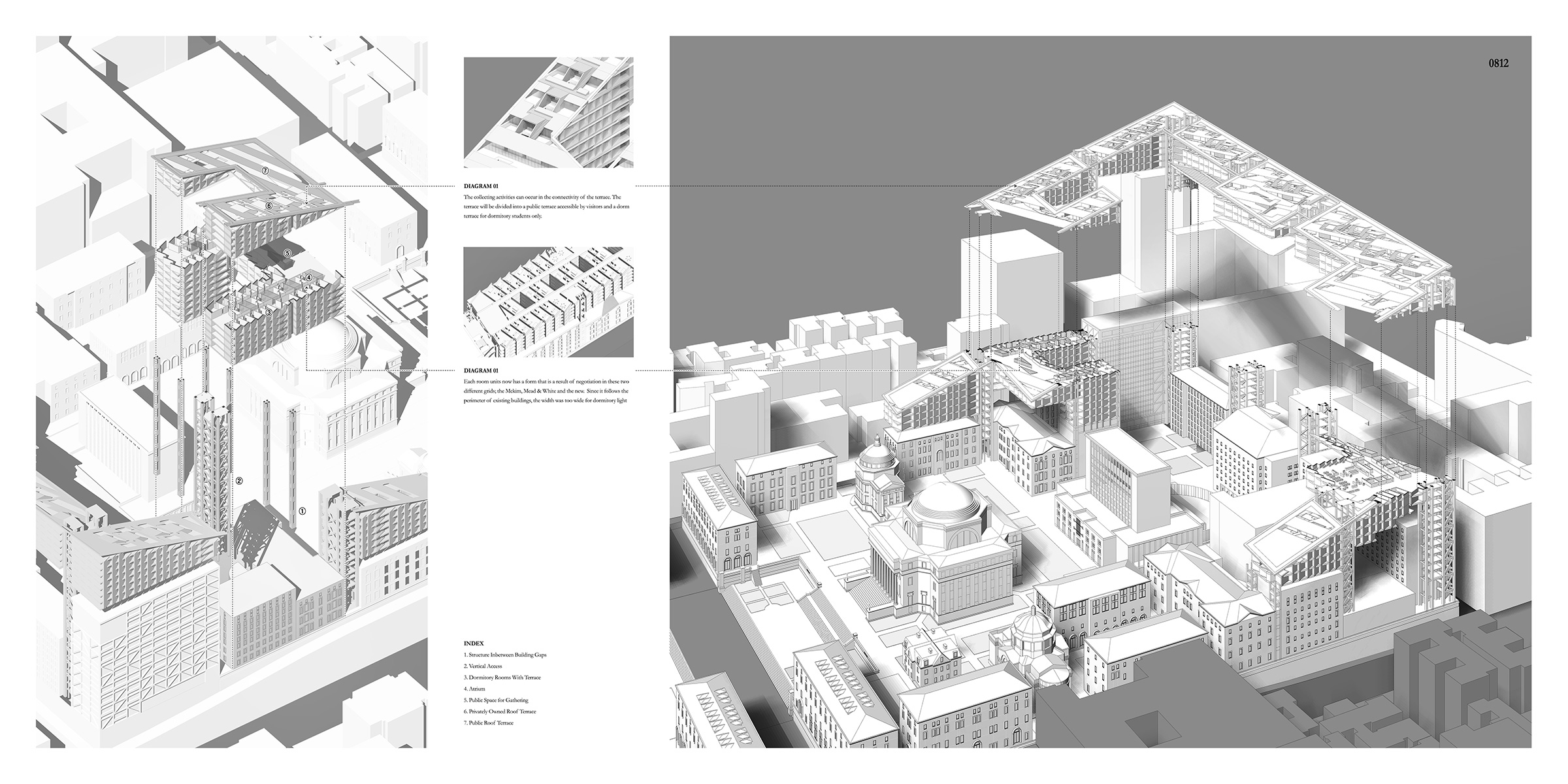Select index item Dormitory Rooms With Terrace

pyautogui.click(x=502, y=678)
